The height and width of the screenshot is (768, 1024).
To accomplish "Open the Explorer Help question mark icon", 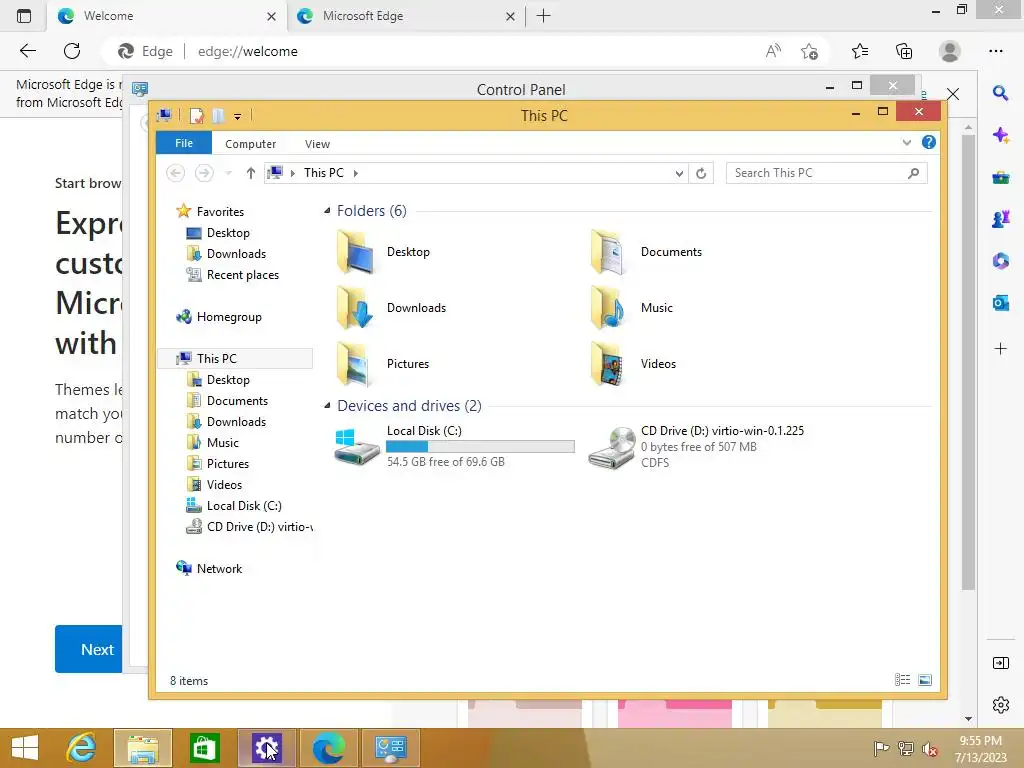I will (929, 142).
